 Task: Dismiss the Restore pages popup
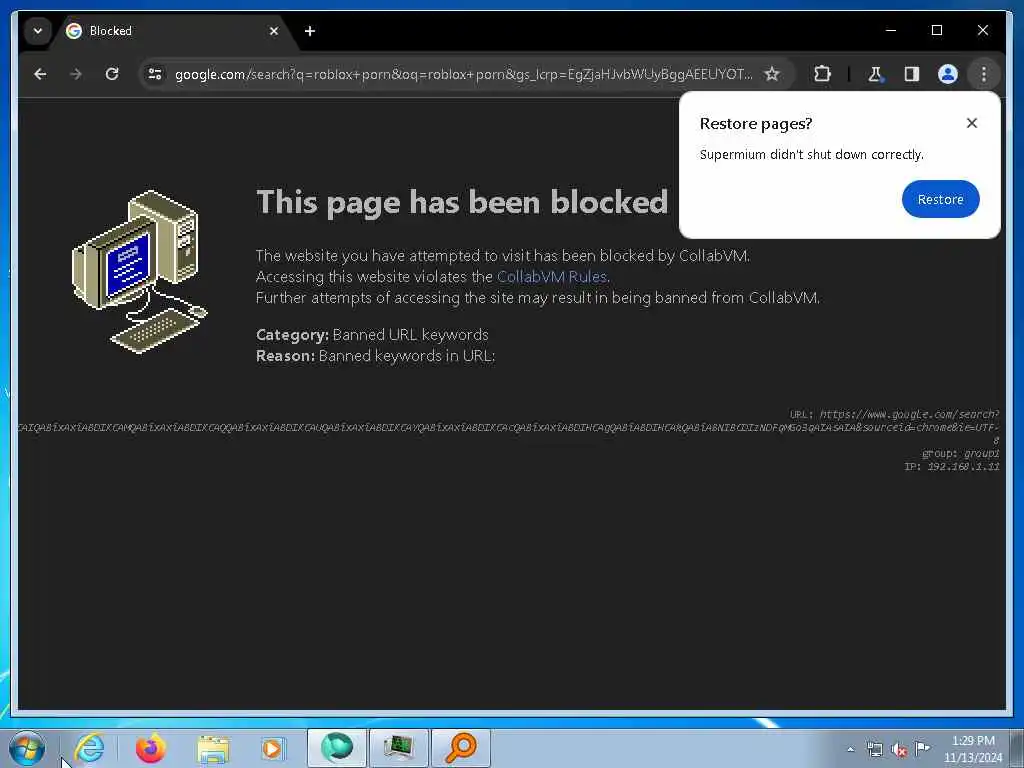click(x=972, y=123)
